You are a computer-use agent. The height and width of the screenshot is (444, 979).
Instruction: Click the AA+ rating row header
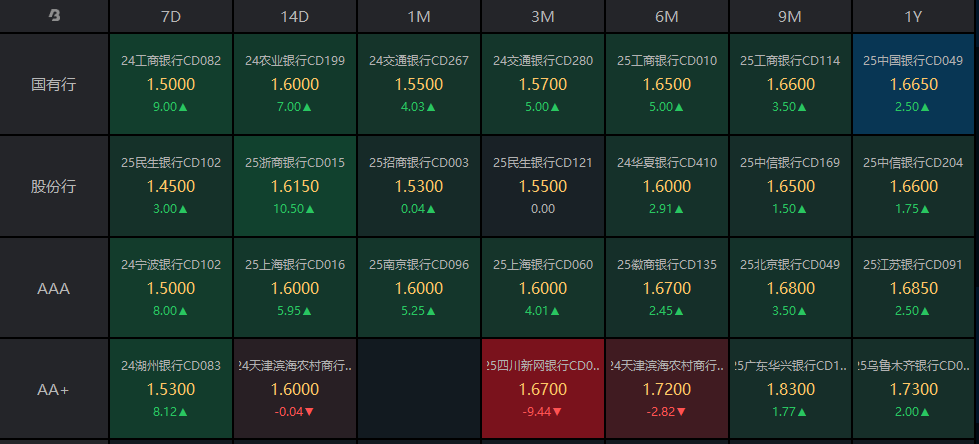coord(54,389)
